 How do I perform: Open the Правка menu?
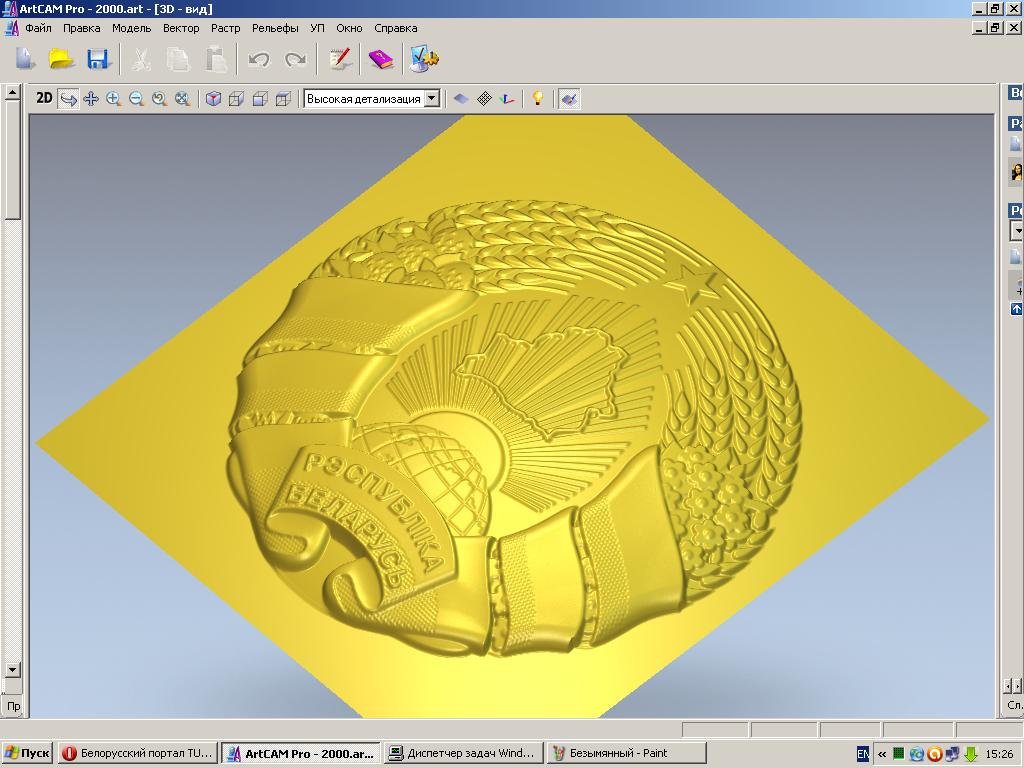(82, 28)
